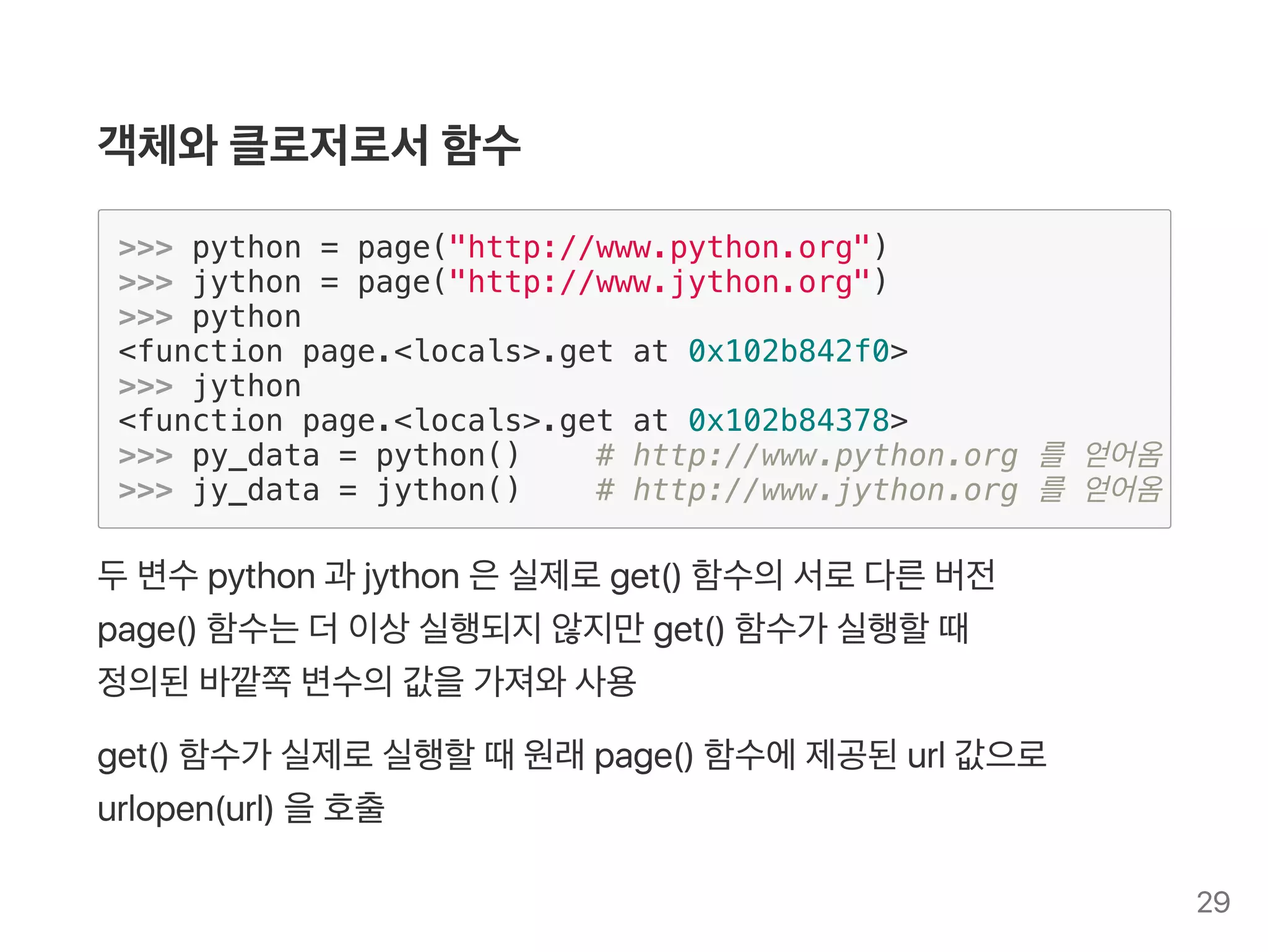Image resolution: width=1268 pixels, height=952 pixels.
Task: Click the slide page number 29
Action: click(1213, 902)
